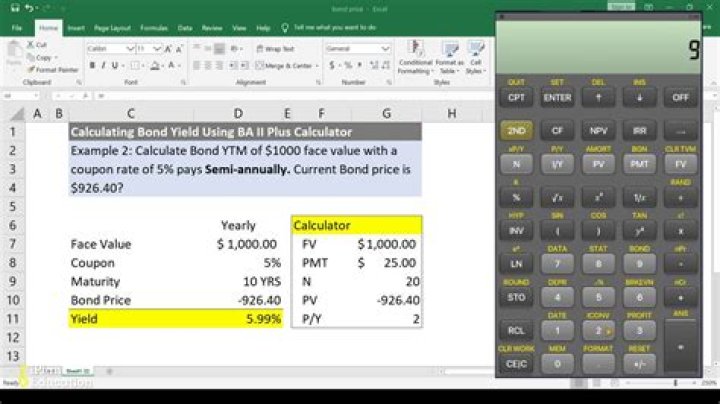Image resolution: width=720 pixels, height=404 pixels.
Task: Switch to the Formulas tab
Action: pos(154,28)
